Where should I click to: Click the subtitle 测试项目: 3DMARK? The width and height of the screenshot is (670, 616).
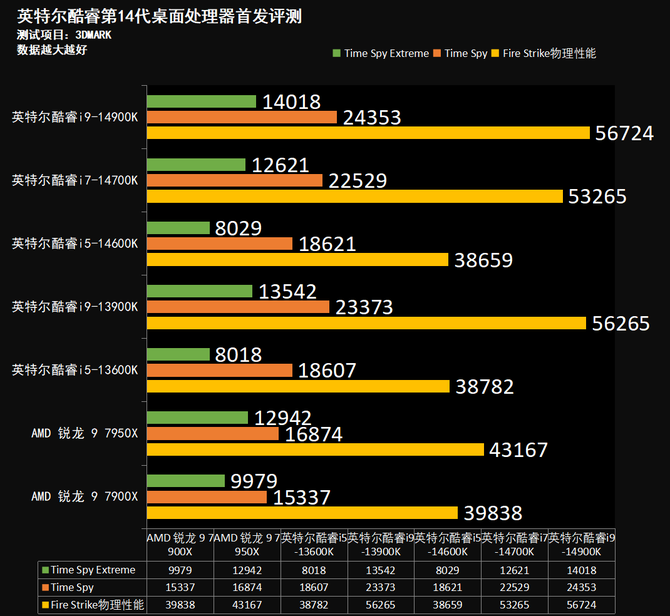click(64, 35)
